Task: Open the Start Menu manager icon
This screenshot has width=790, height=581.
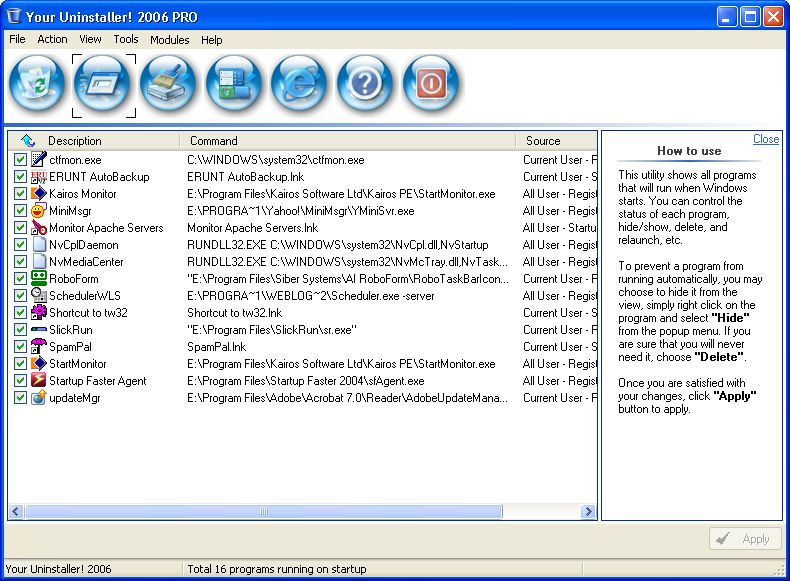Action: coord(233,83)
